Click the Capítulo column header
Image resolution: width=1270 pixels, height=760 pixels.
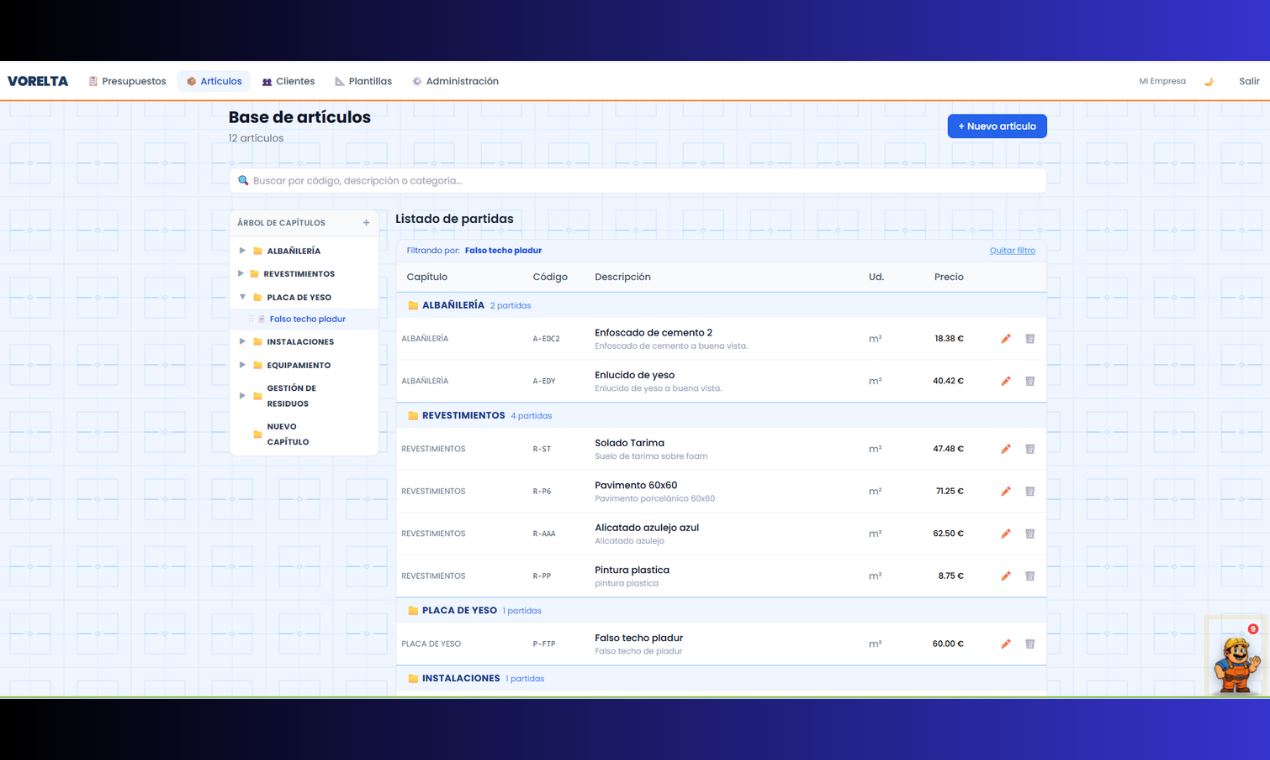(427, 277)
